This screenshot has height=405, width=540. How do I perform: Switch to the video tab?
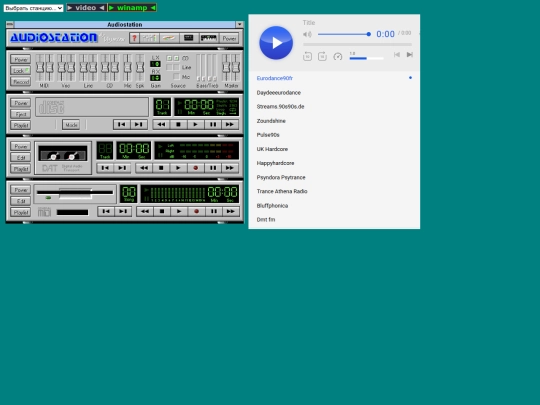pos(86,8)
